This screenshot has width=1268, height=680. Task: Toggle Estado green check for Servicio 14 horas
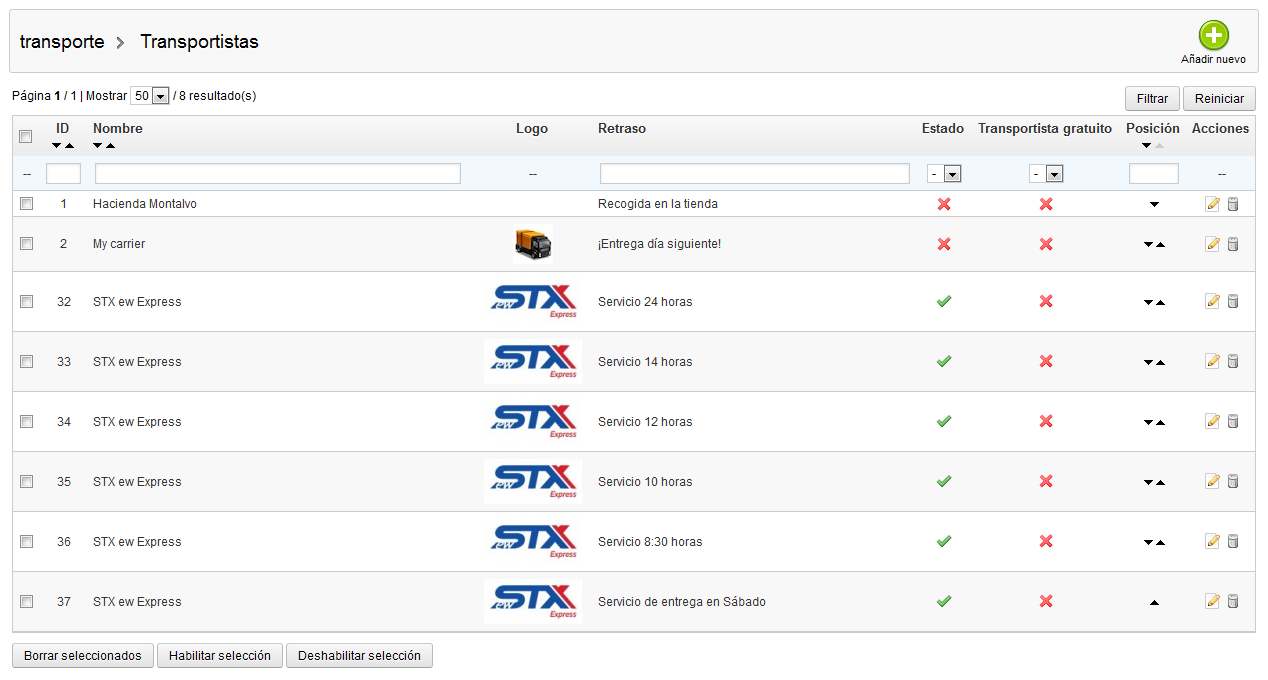[x=944, y=361]
